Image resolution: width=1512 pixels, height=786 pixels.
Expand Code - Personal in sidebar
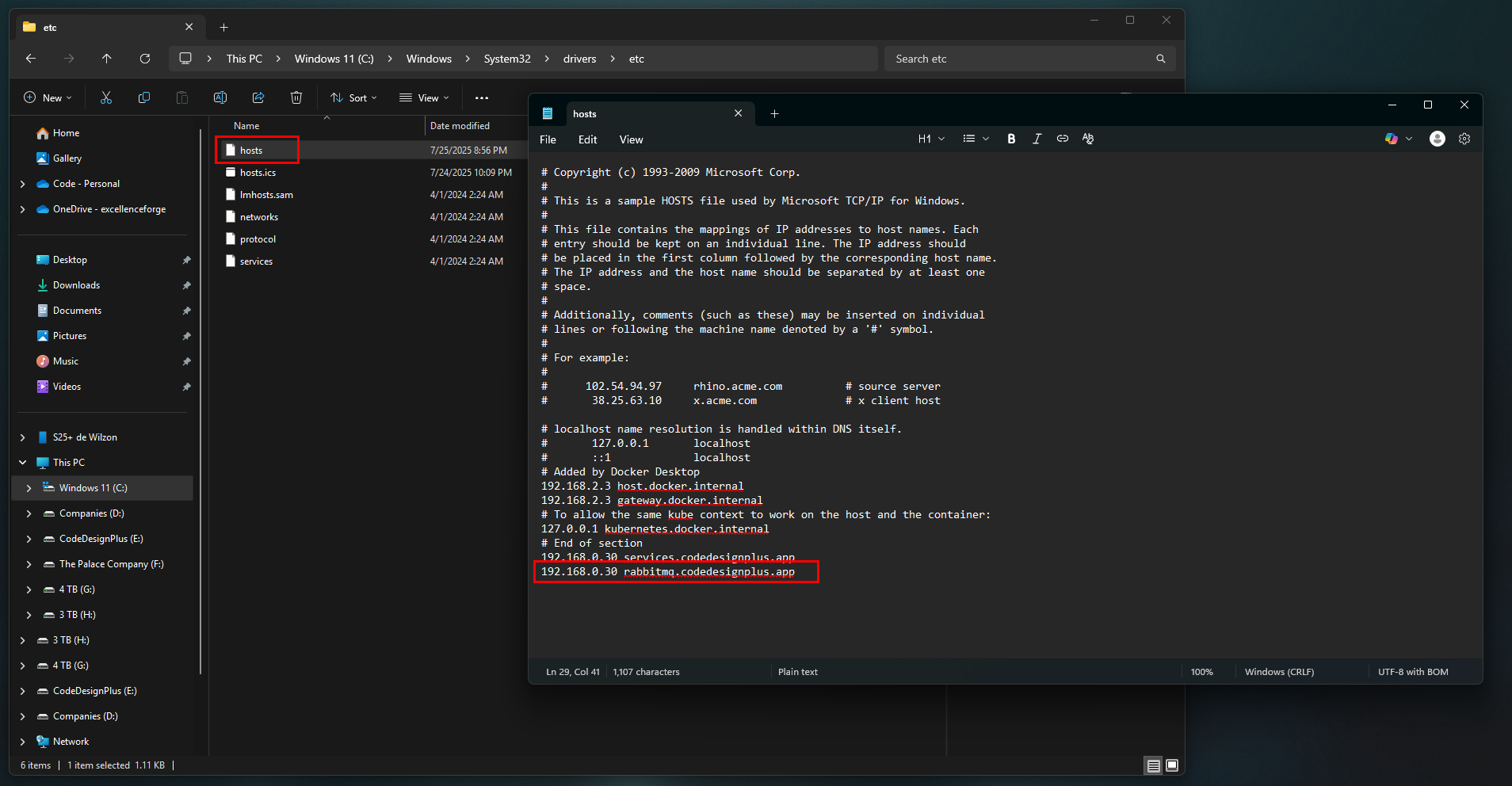tap(22, 184)
